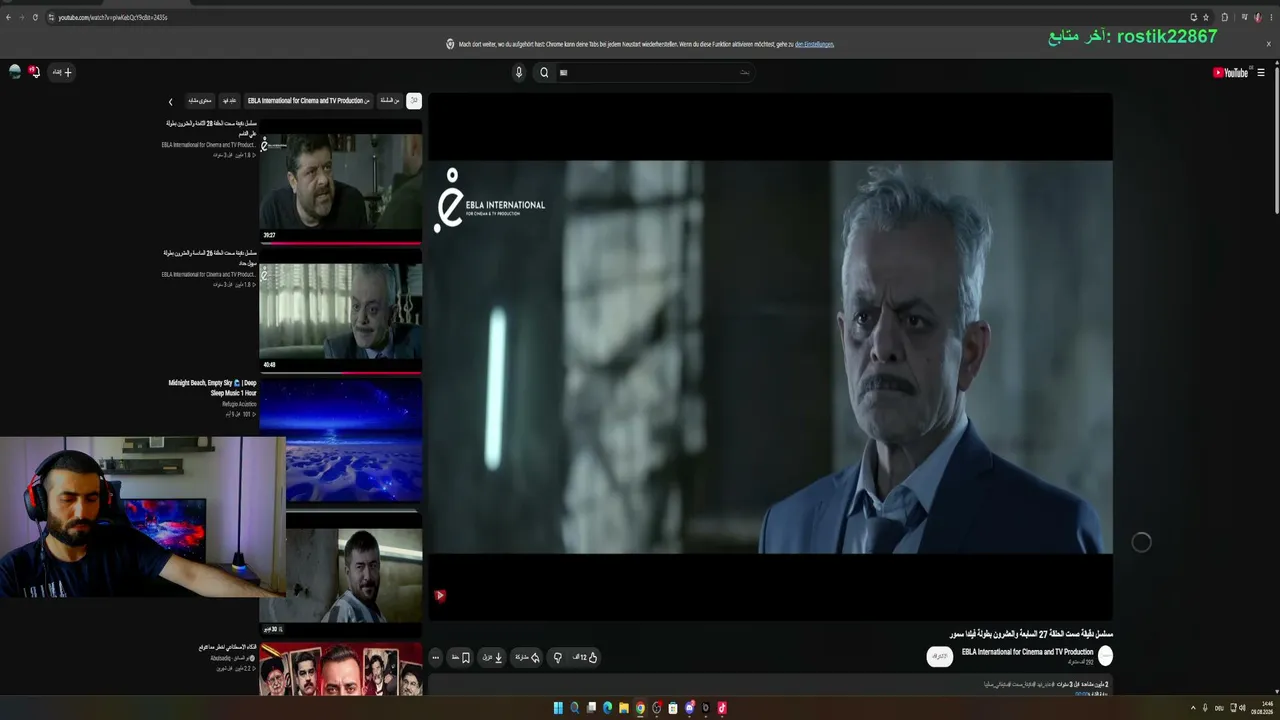Open the red collage thumbnail at the list bottom

[341, 669]
